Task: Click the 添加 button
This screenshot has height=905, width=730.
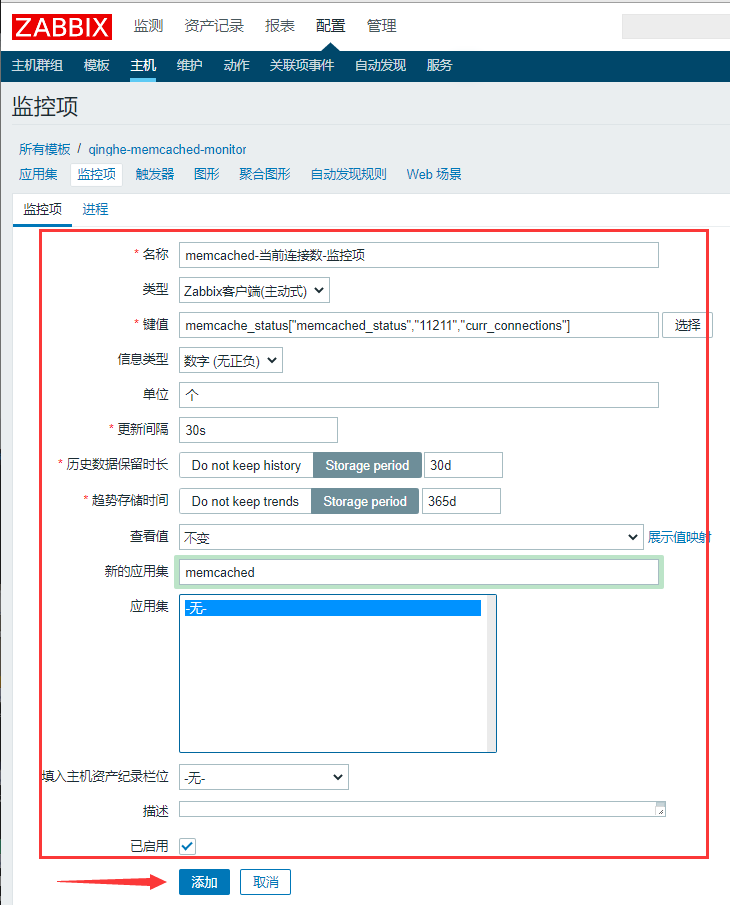Action: (x=204, y=882)
